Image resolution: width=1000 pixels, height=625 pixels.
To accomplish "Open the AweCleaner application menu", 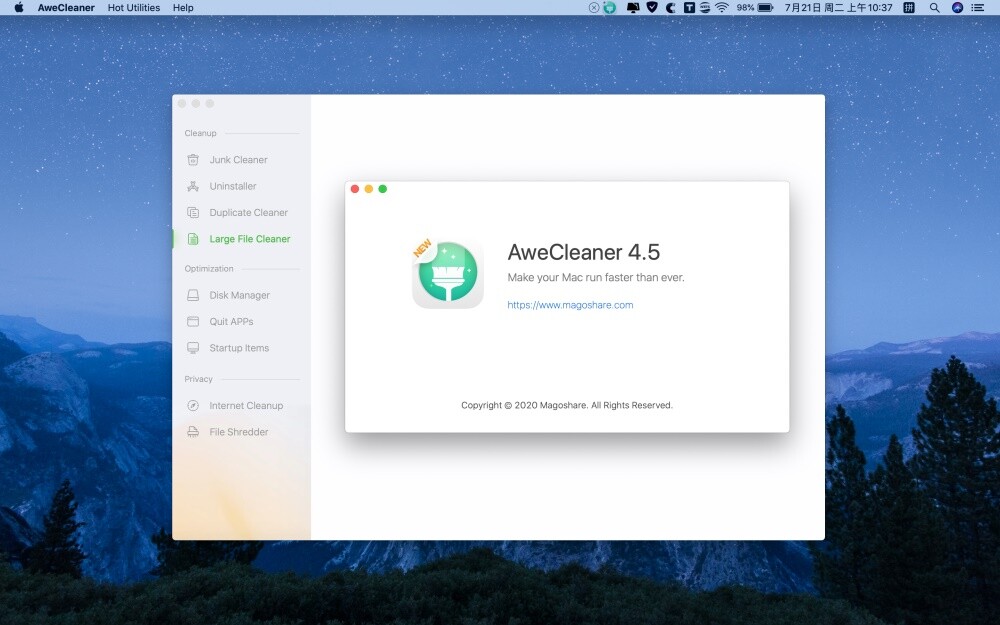I will coord(66,8).
